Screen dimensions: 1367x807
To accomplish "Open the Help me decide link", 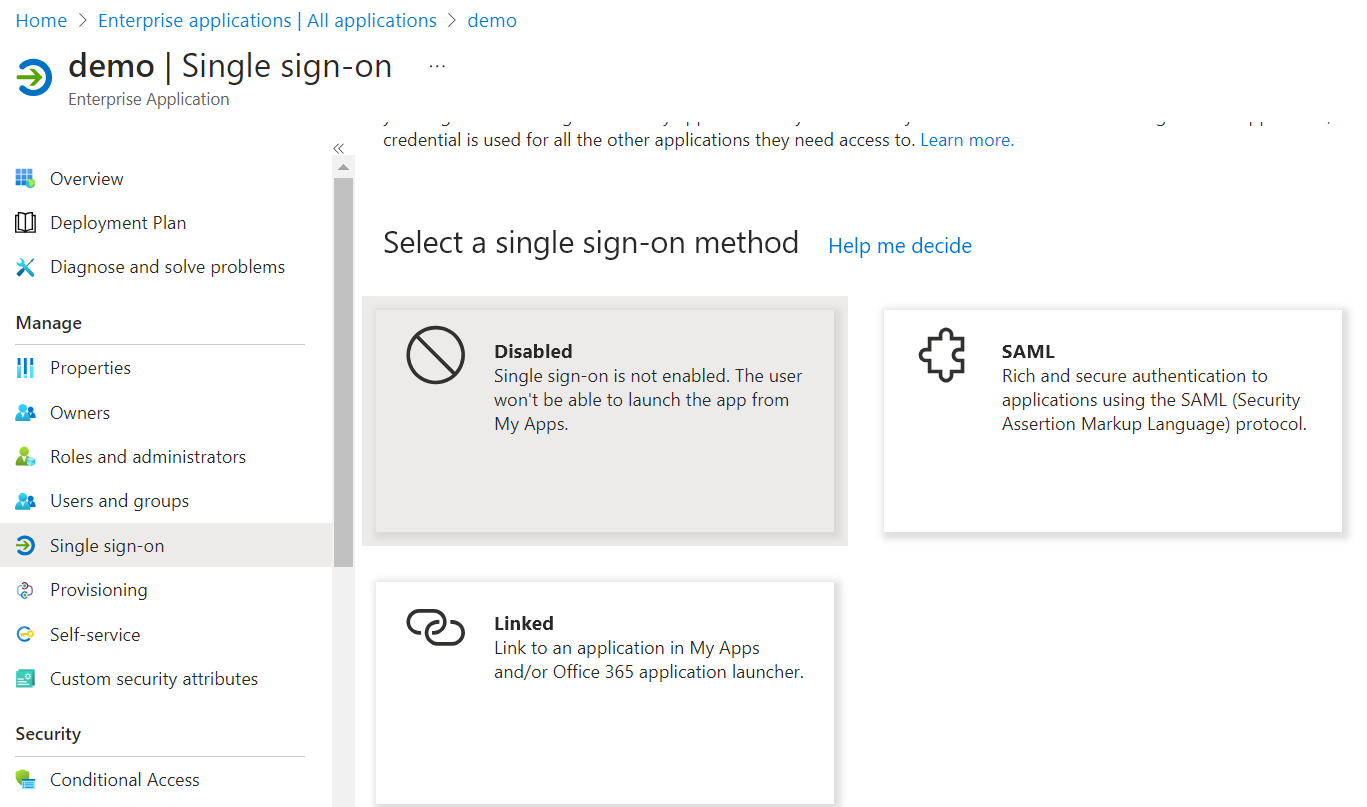I will point(899,246).
